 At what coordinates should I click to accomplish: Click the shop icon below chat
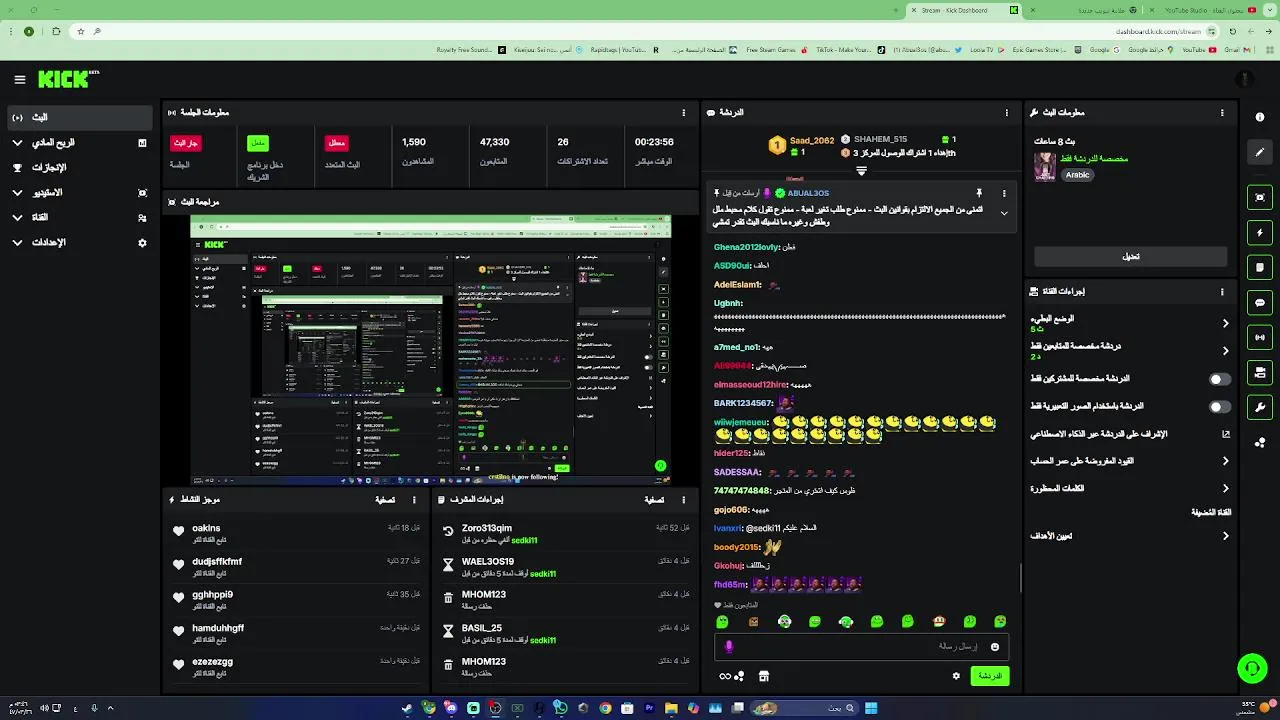pos(764,676)
